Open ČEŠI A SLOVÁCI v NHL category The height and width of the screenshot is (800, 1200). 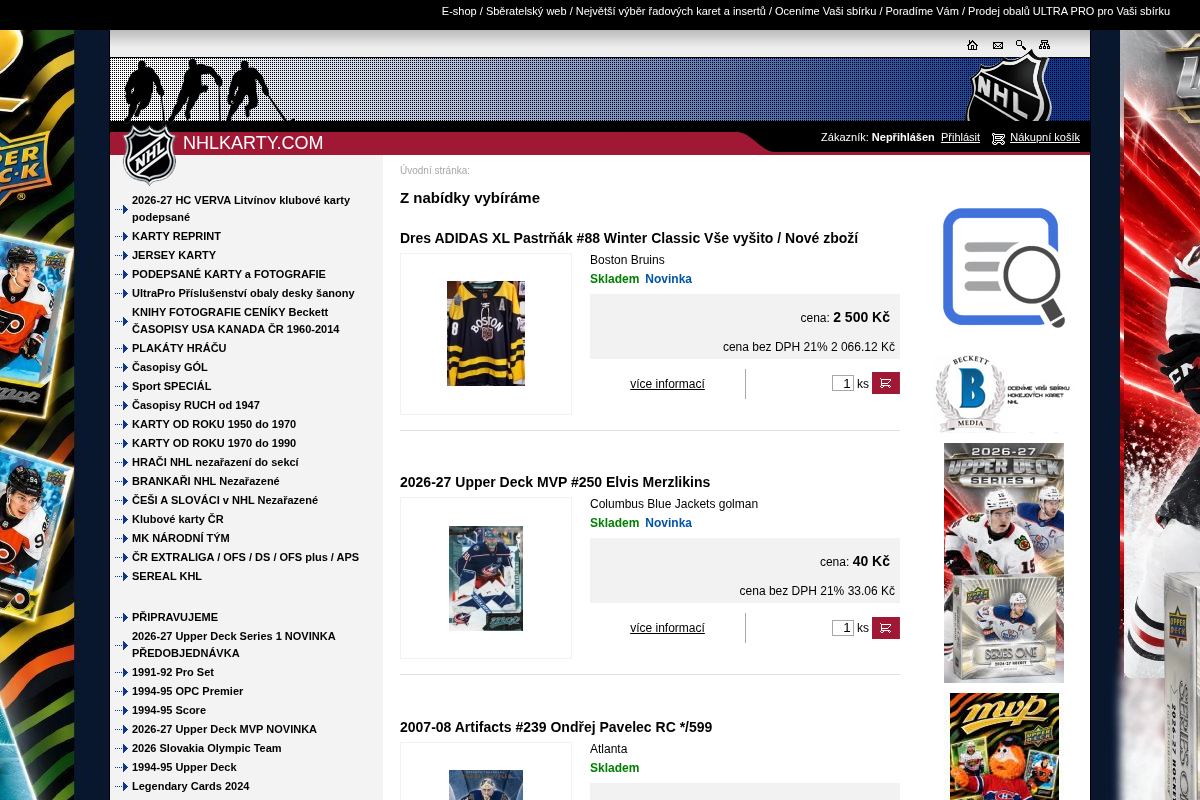(x=225, y=500)
